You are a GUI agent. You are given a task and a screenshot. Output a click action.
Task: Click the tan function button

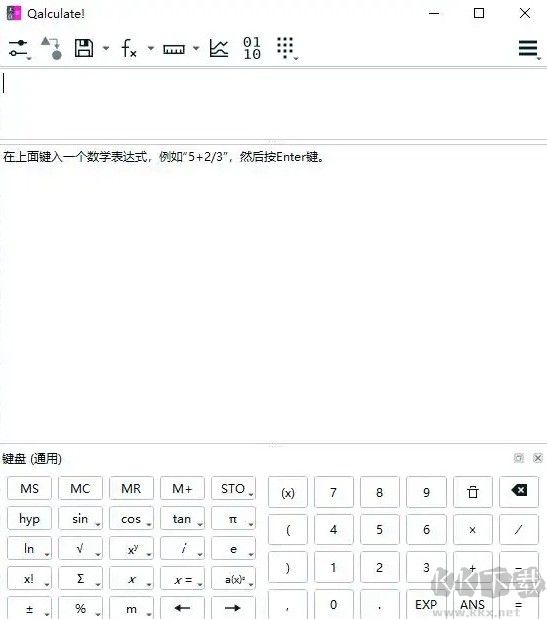click(182, 518)
